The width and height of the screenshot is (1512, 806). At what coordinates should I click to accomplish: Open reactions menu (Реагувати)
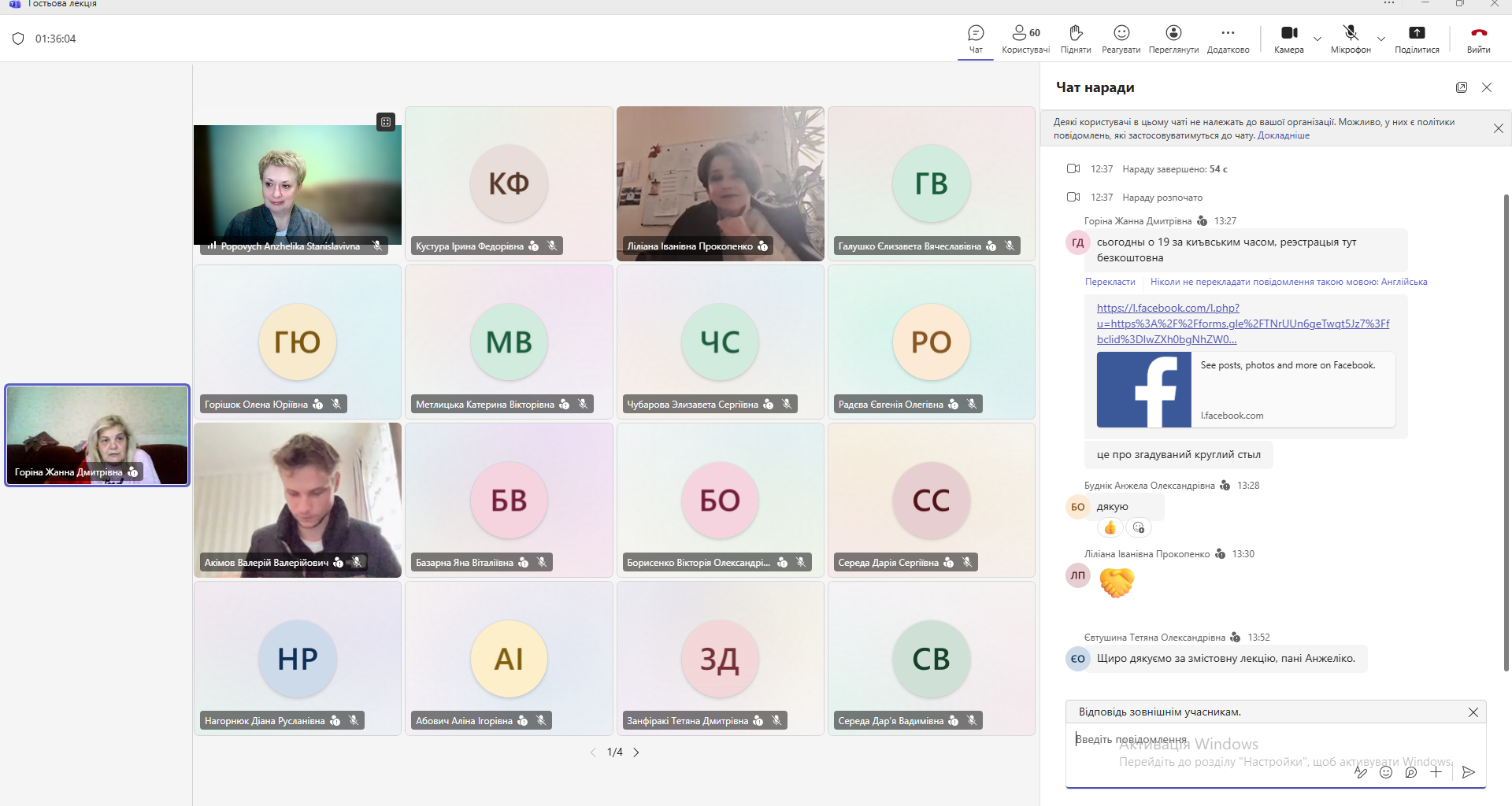[x=1121, y=39]
